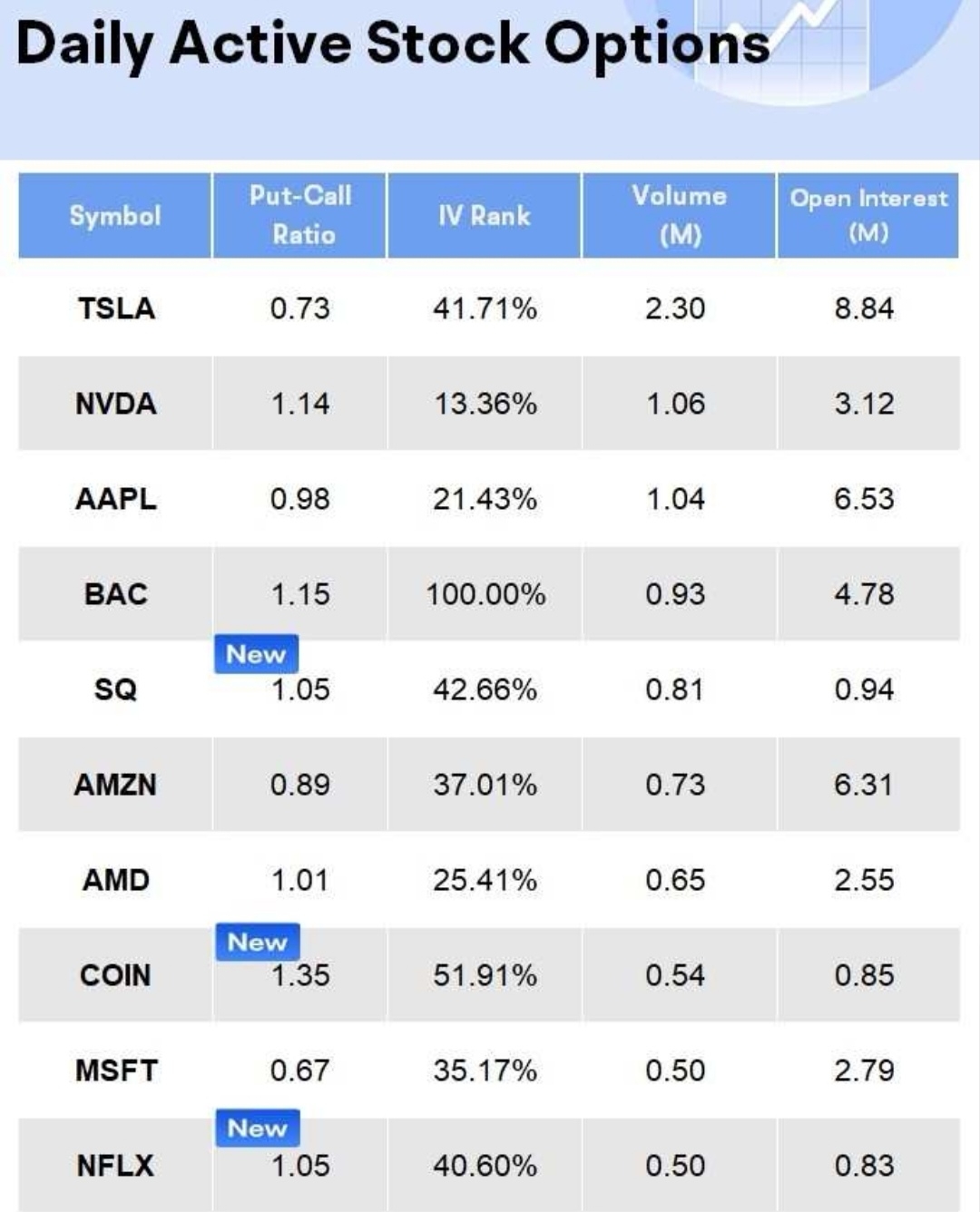Select the AMZN symbol

(116, 785)
